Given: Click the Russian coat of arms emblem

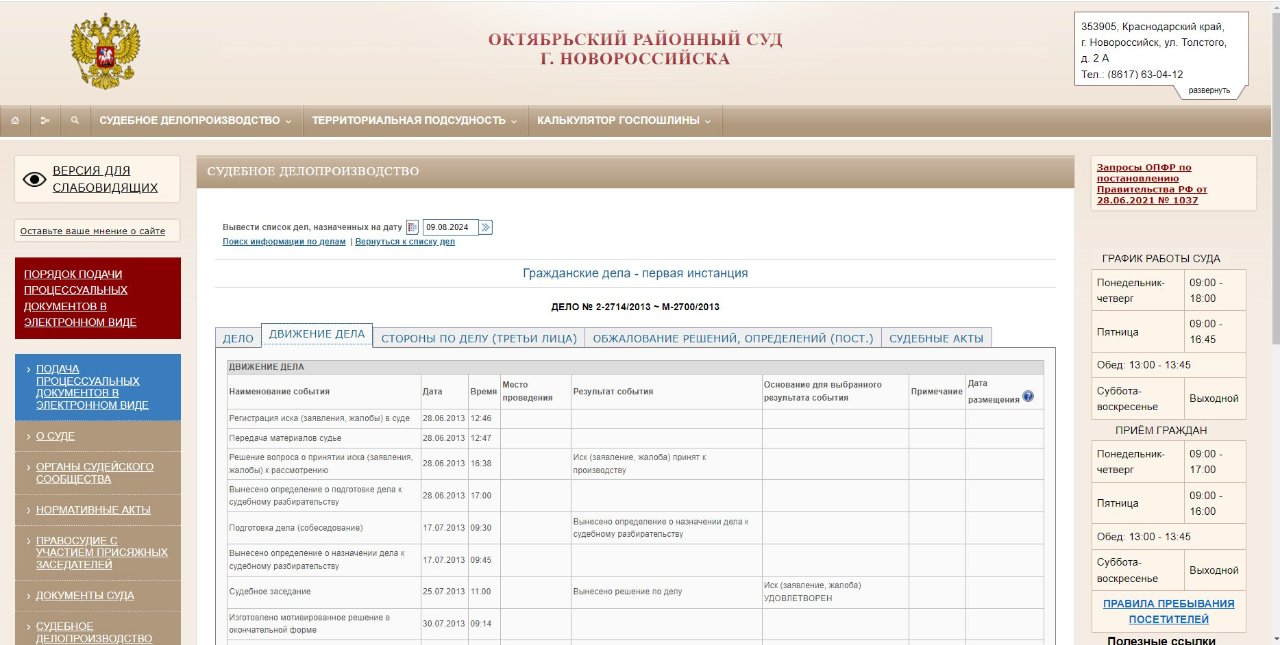Looking at the screenshot, I should tap(105, 51).
